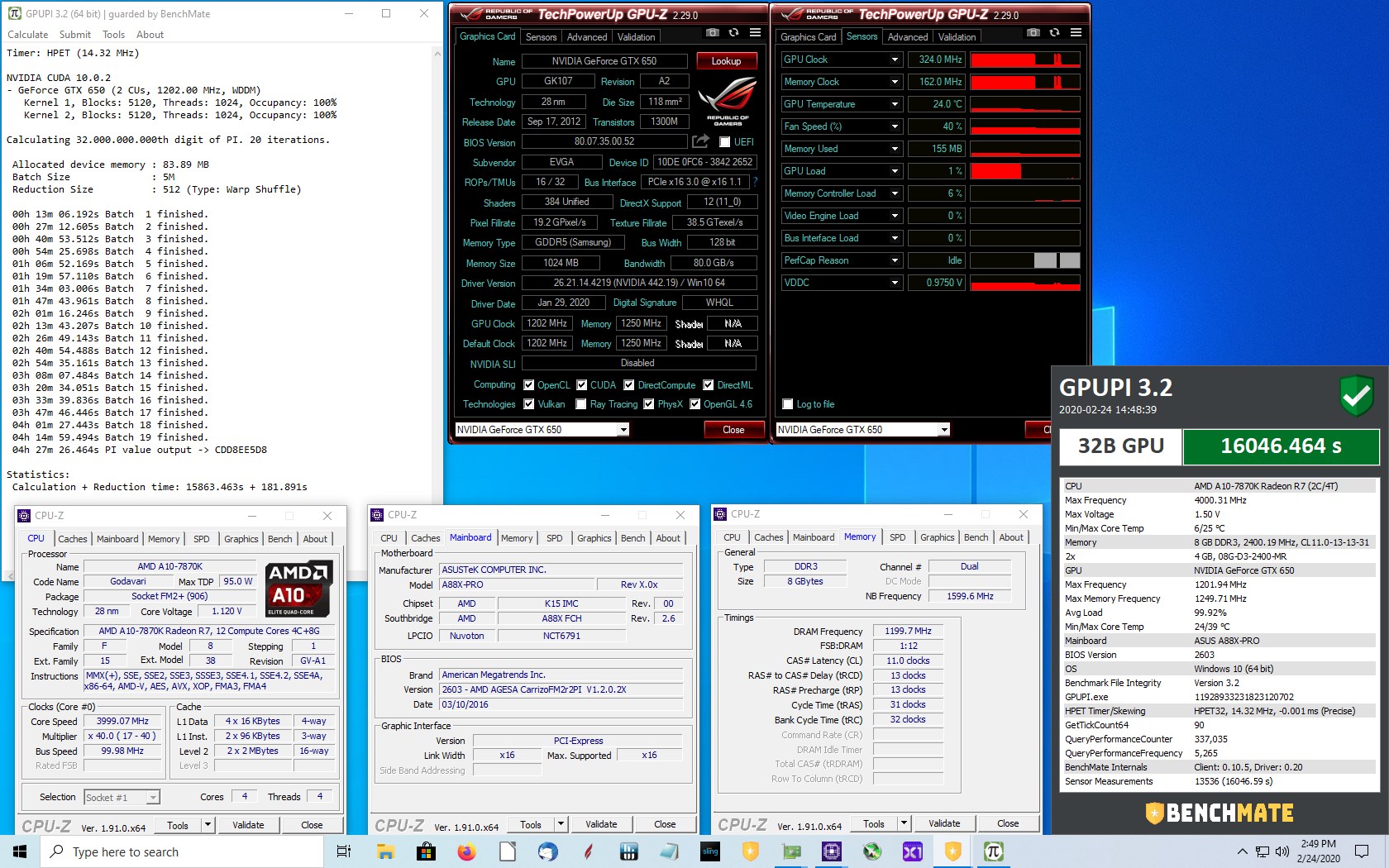The image size is (1389, 868).
Task: Click Close button in CPU-Z Mainboard window
Action: pyautogui.click(x=665, y=824)
